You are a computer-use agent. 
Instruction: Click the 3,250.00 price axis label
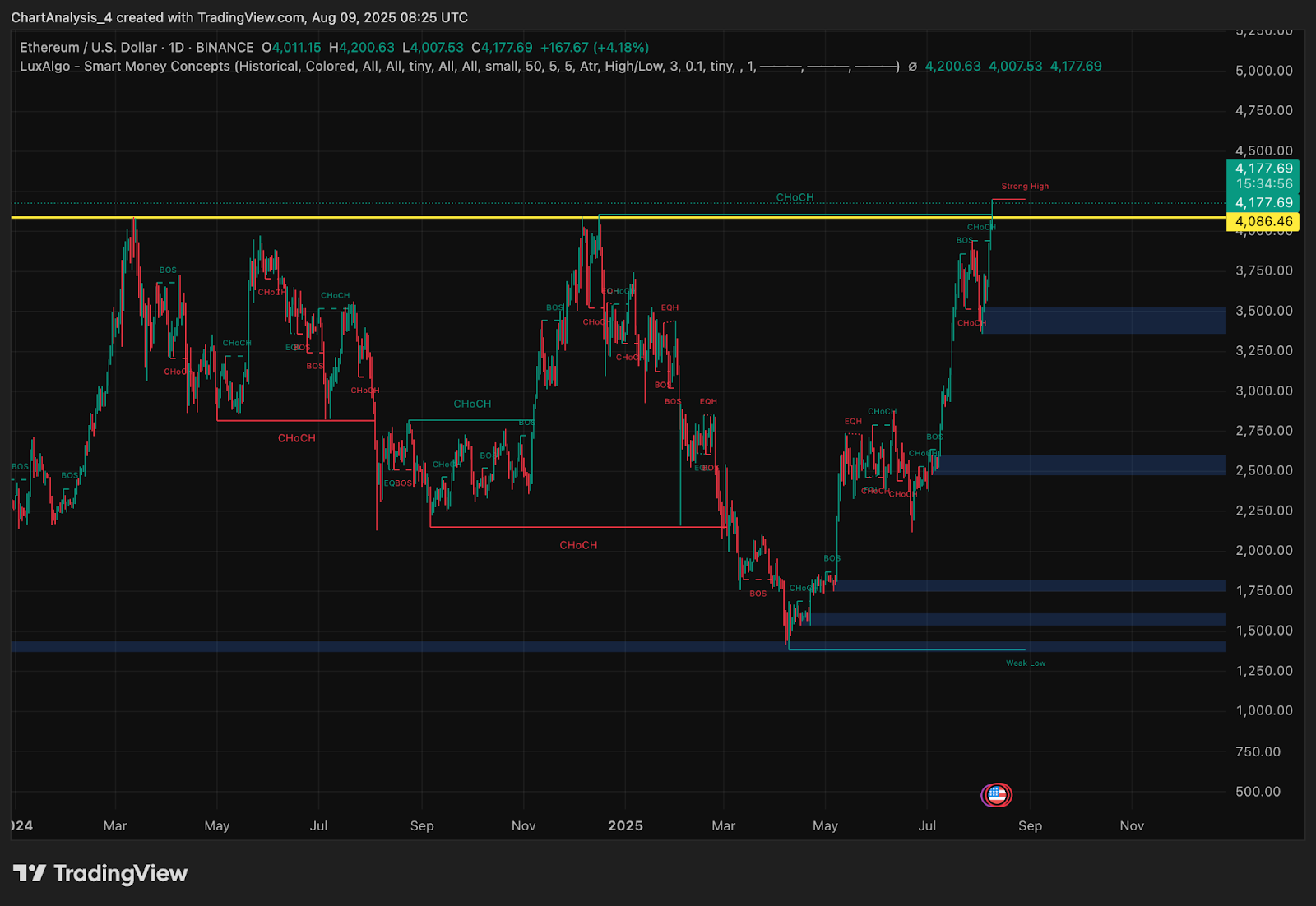click(1263, 350)
